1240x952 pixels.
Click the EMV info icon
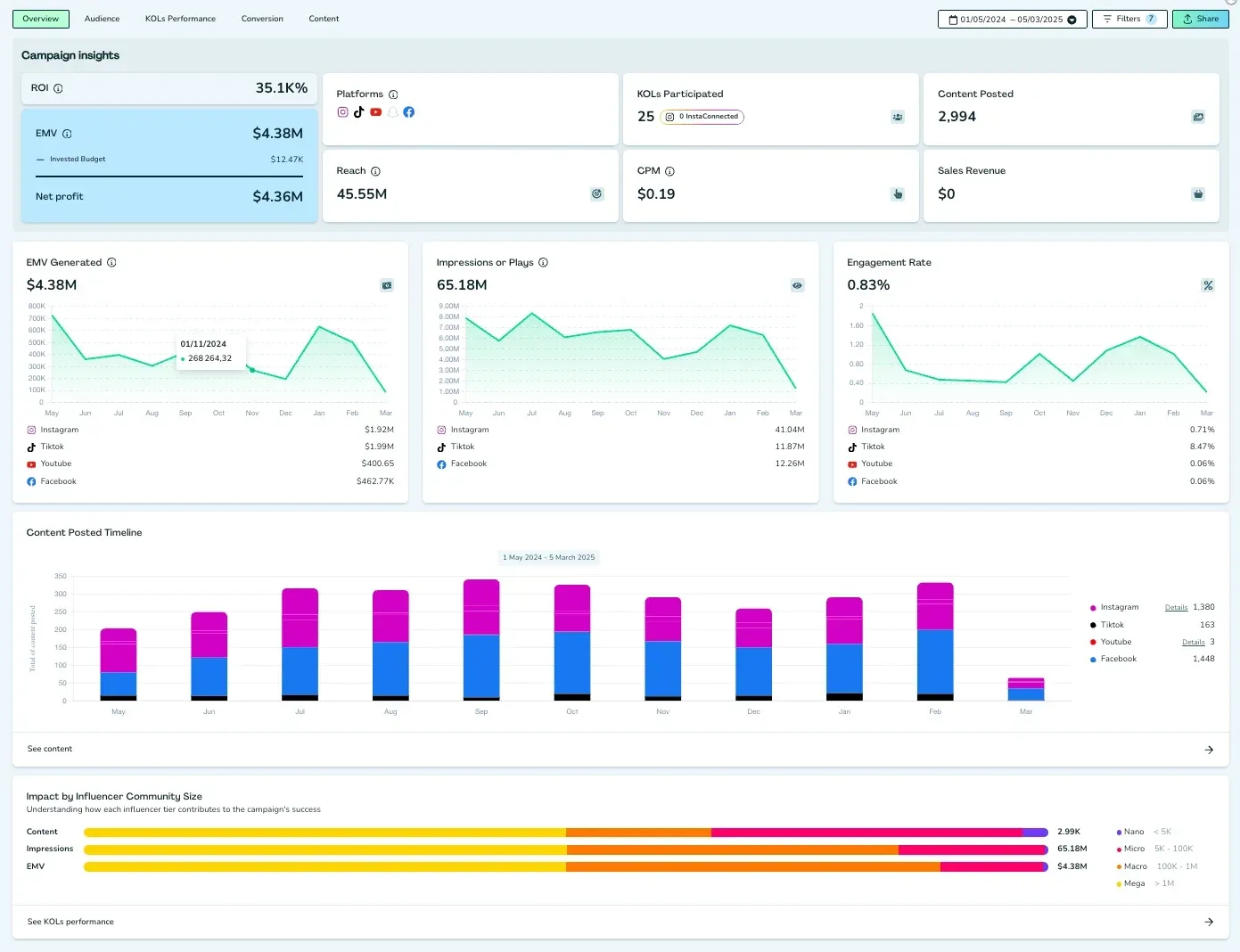point(67,134)
